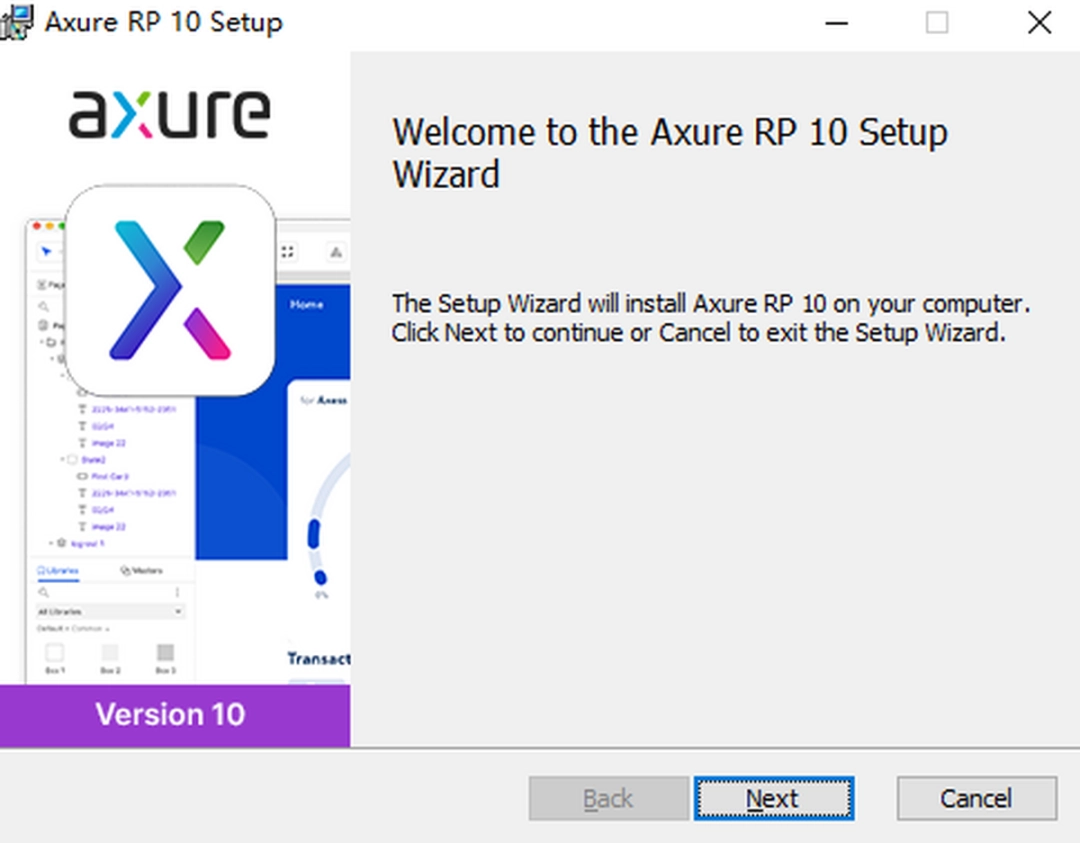Select the Image 22 layer in the tree

pos(109,443)
